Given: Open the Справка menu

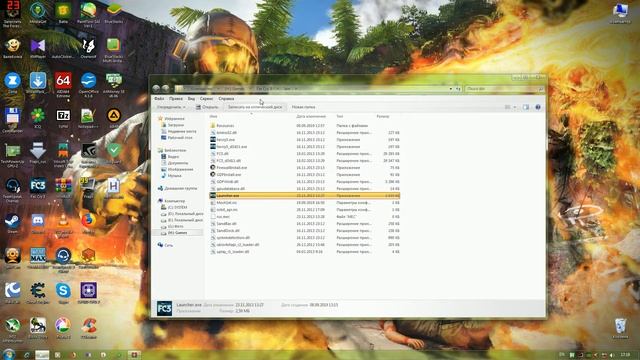Looking at the screenshot, I should [226, 98].
